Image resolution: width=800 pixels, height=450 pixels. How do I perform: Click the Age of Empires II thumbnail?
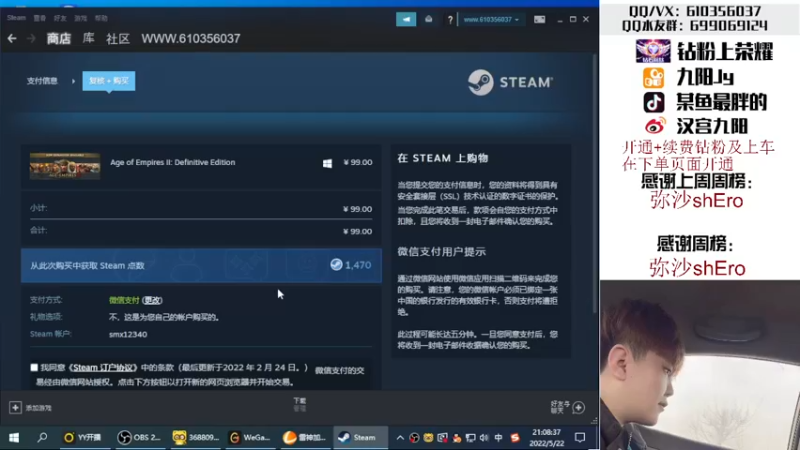click(x=65, y=166)
